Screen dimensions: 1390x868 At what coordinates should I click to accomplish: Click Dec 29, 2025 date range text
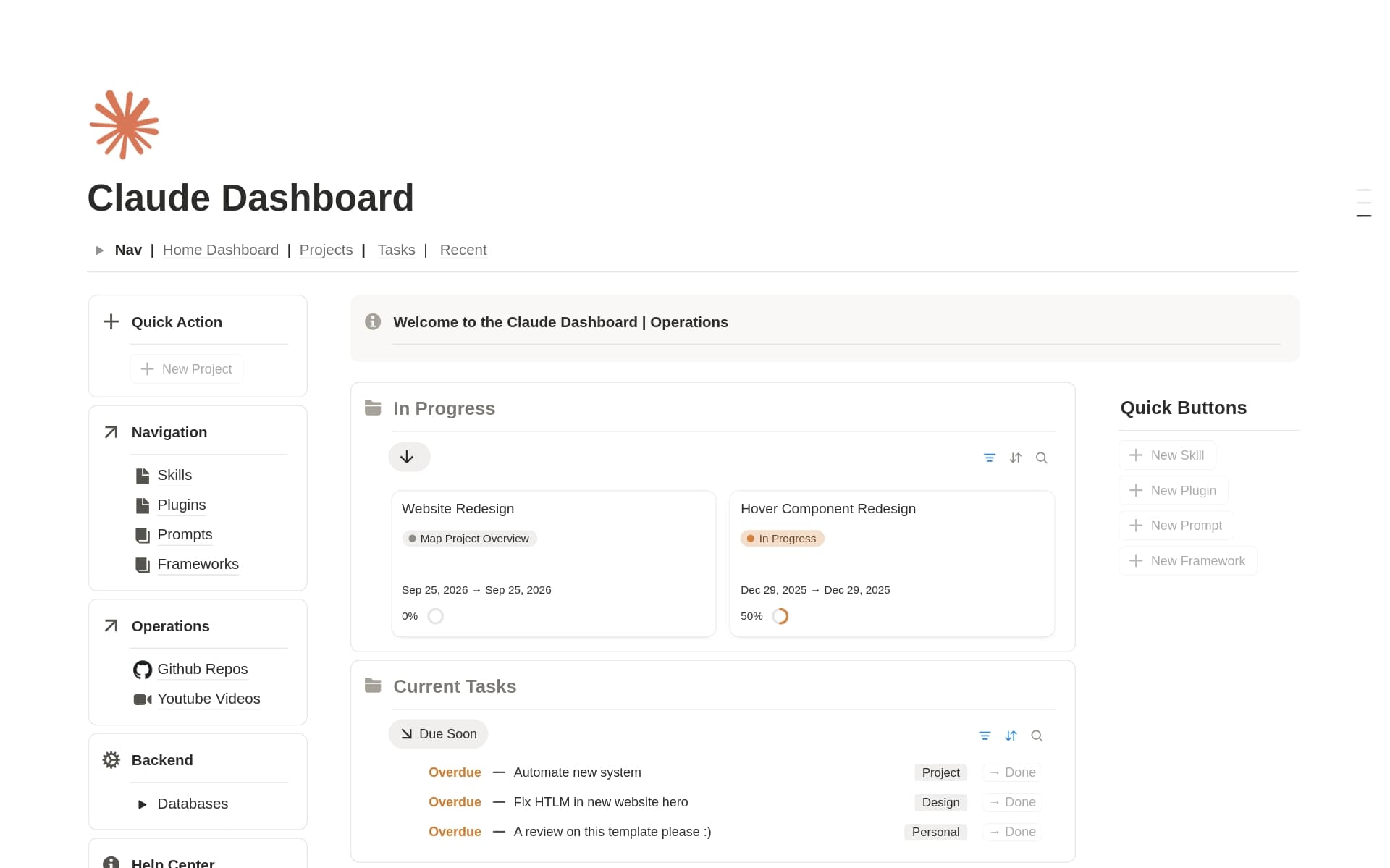pos(815,590)
